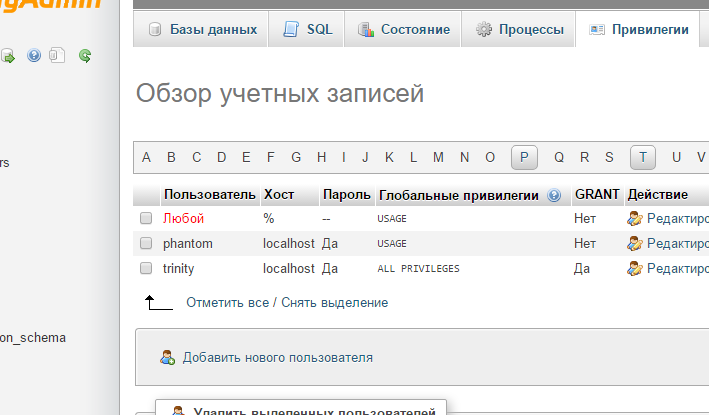This screenshot has height=415, width=709.
Task: Click the Действие column header
Action: pos(658,195)
